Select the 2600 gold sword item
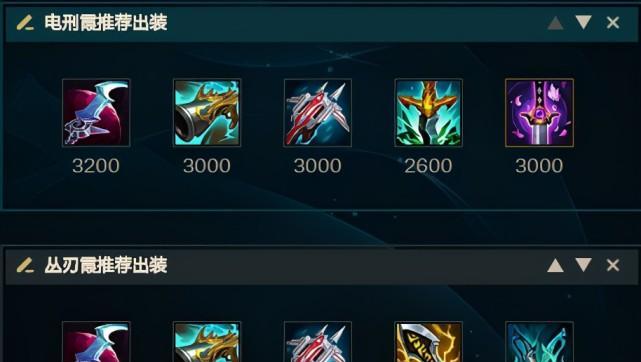641x362 pixels. (x=428, y=113)
